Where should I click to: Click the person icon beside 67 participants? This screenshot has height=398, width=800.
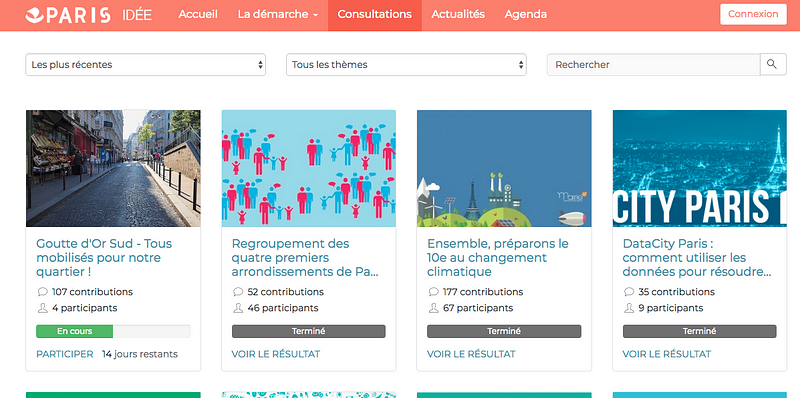(x=433, y=308)
